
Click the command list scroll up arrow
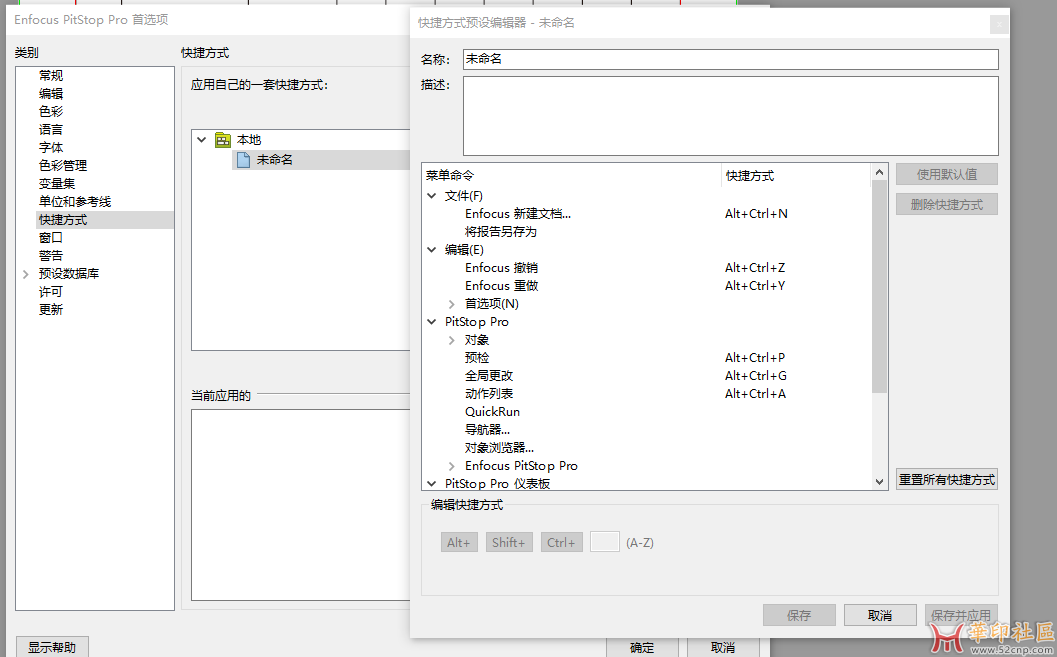879,172
